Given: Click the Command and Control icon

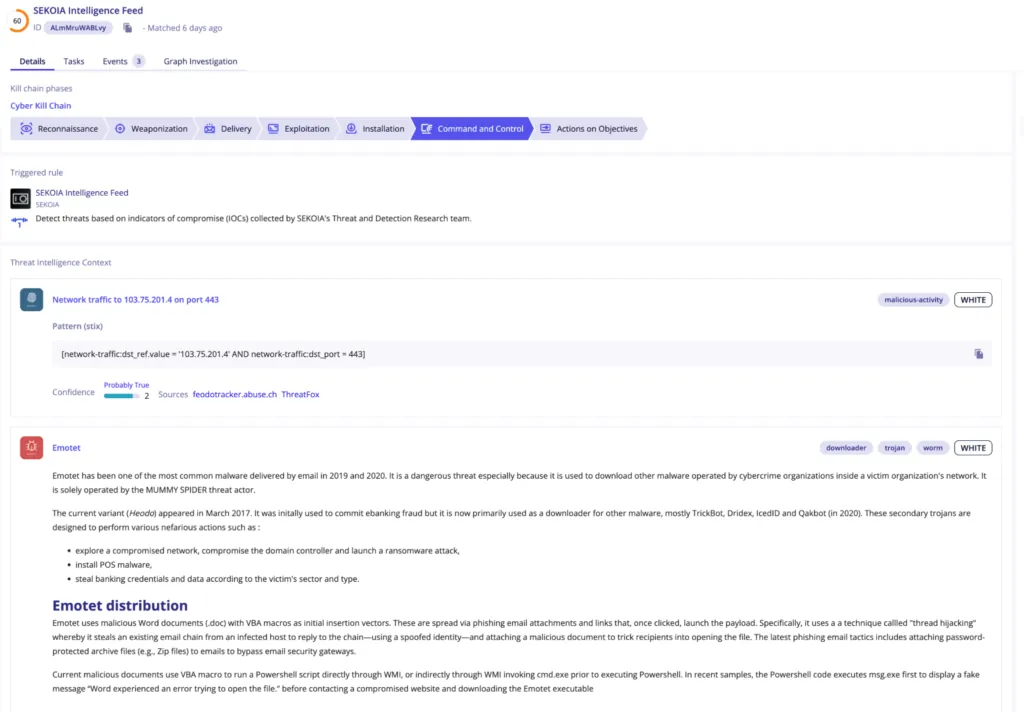Looking at the screenshot, I should pyautogui.click(x=426, y=129).
